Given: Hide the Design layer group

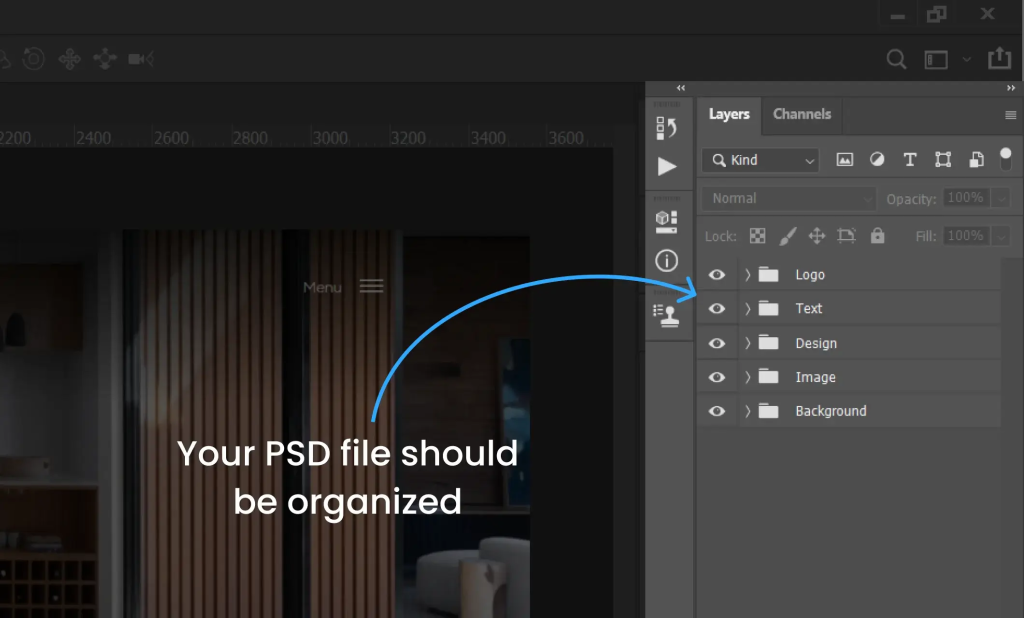Looking at the screenshot, I should click(x=717, y=342).
